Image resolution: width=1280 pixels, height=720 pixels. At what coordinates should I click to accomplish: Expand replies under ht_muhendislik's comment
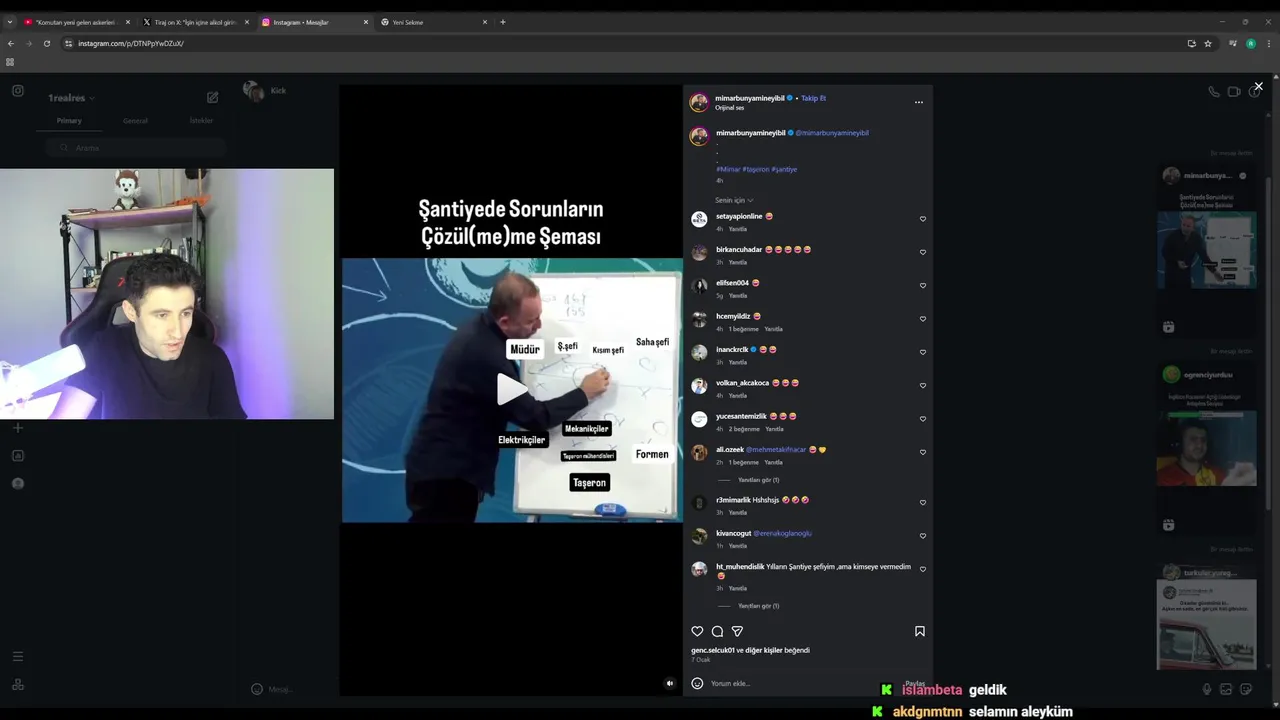(758, 606)
